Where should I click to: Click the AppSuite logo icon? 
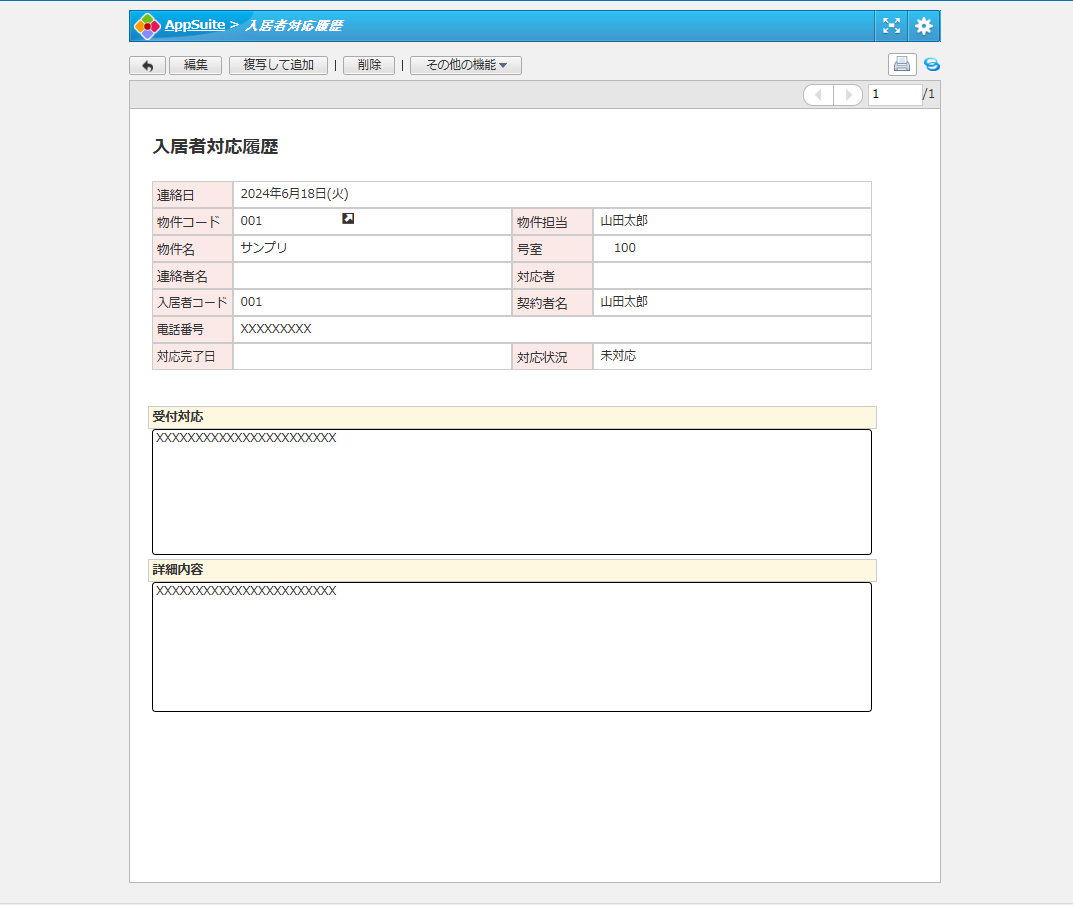pos(147,26)
